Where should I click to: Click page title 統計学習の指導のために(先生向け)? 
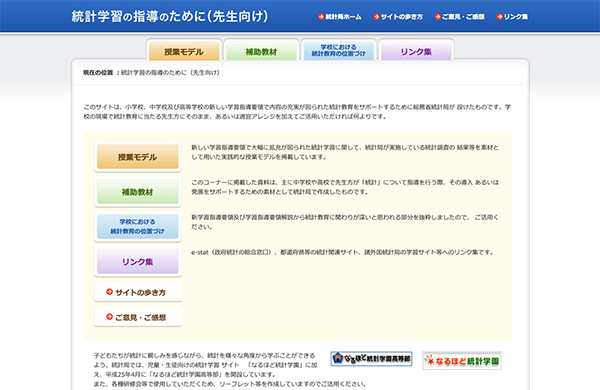click(170, 16)
